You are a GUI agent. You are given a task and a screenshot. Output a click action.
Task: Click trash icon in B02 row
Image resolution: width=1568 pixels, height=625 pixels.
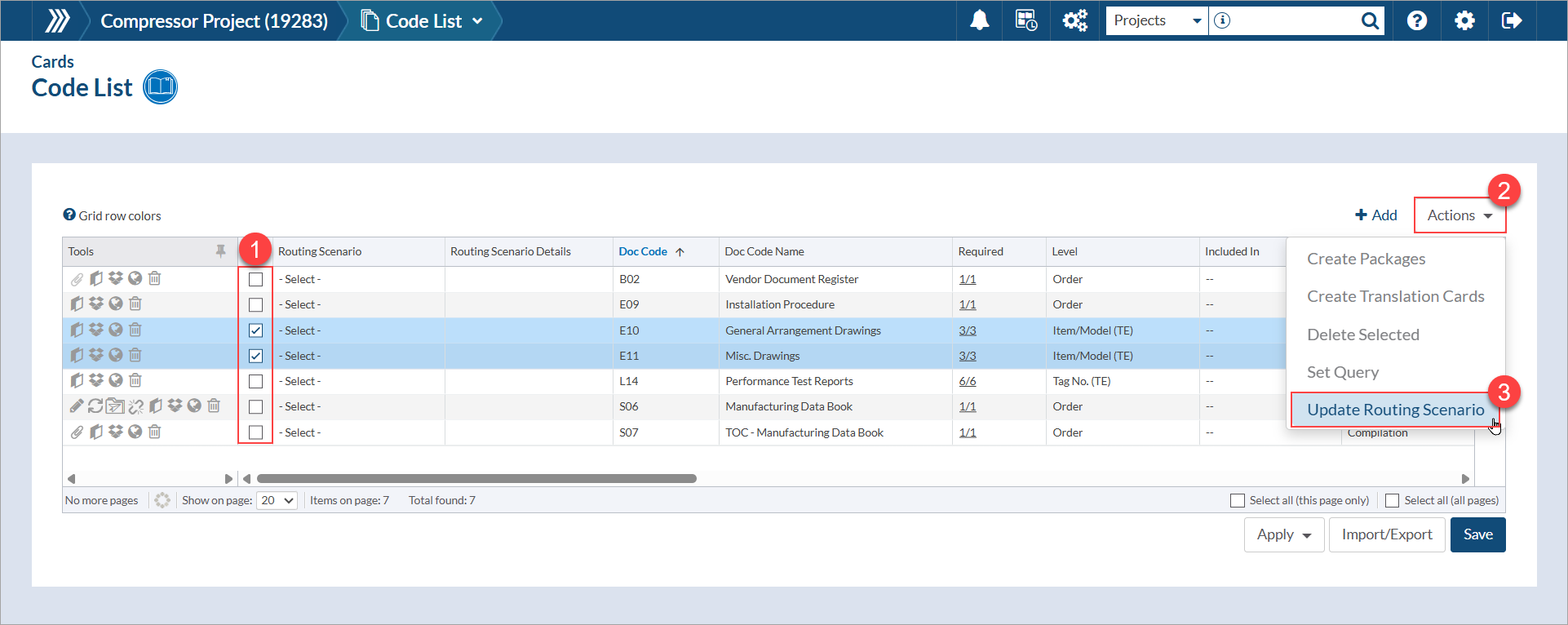click(155, 279)
